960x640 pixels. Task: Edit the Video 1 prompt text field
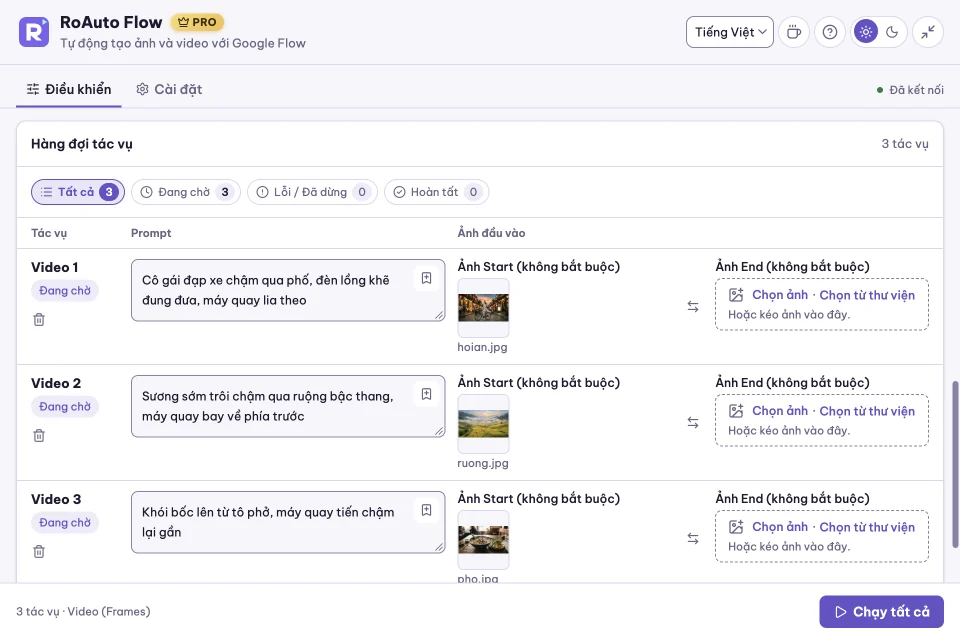pos(288,290)
